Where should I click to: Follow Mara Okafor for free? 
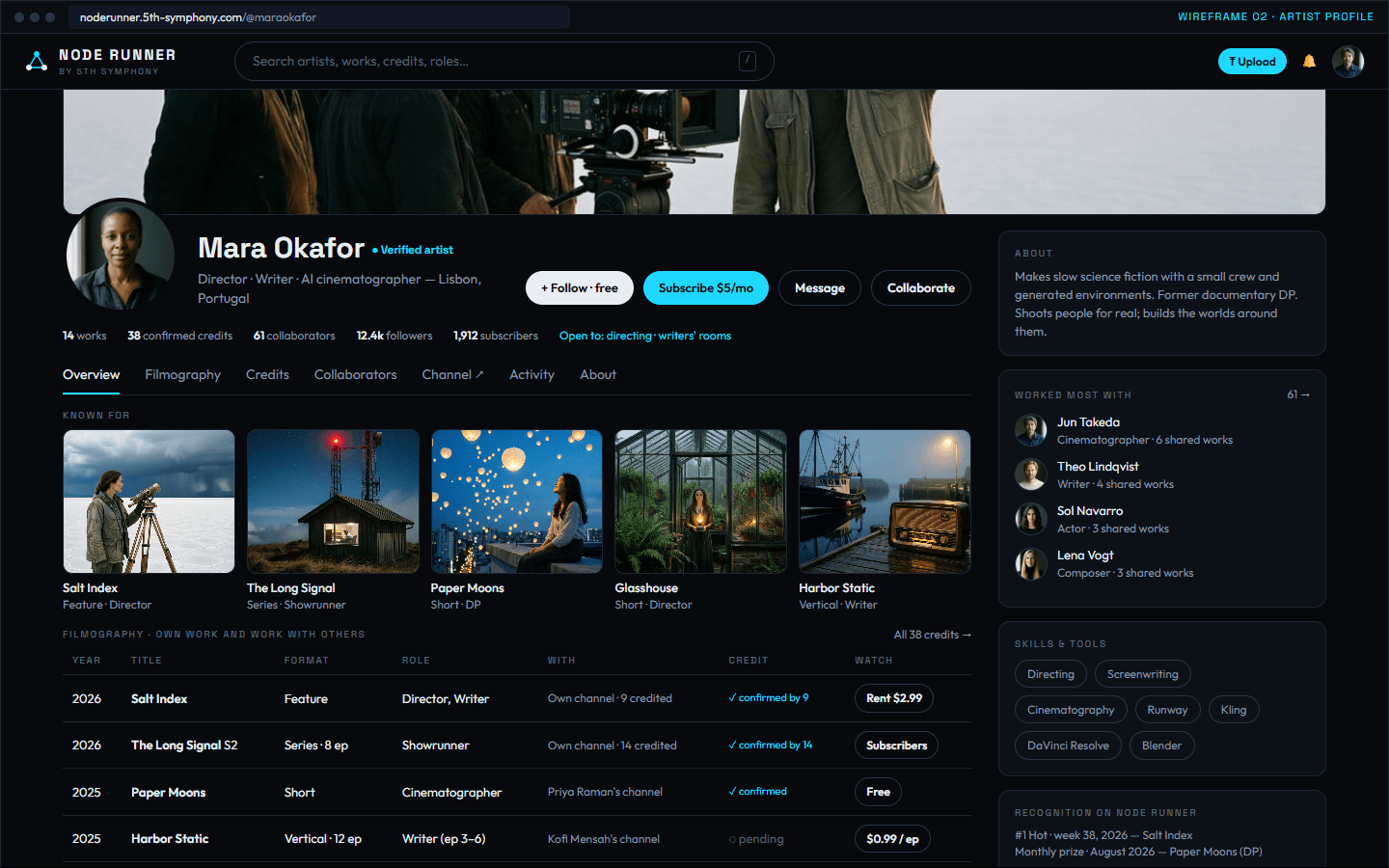(x=580, y=288)
